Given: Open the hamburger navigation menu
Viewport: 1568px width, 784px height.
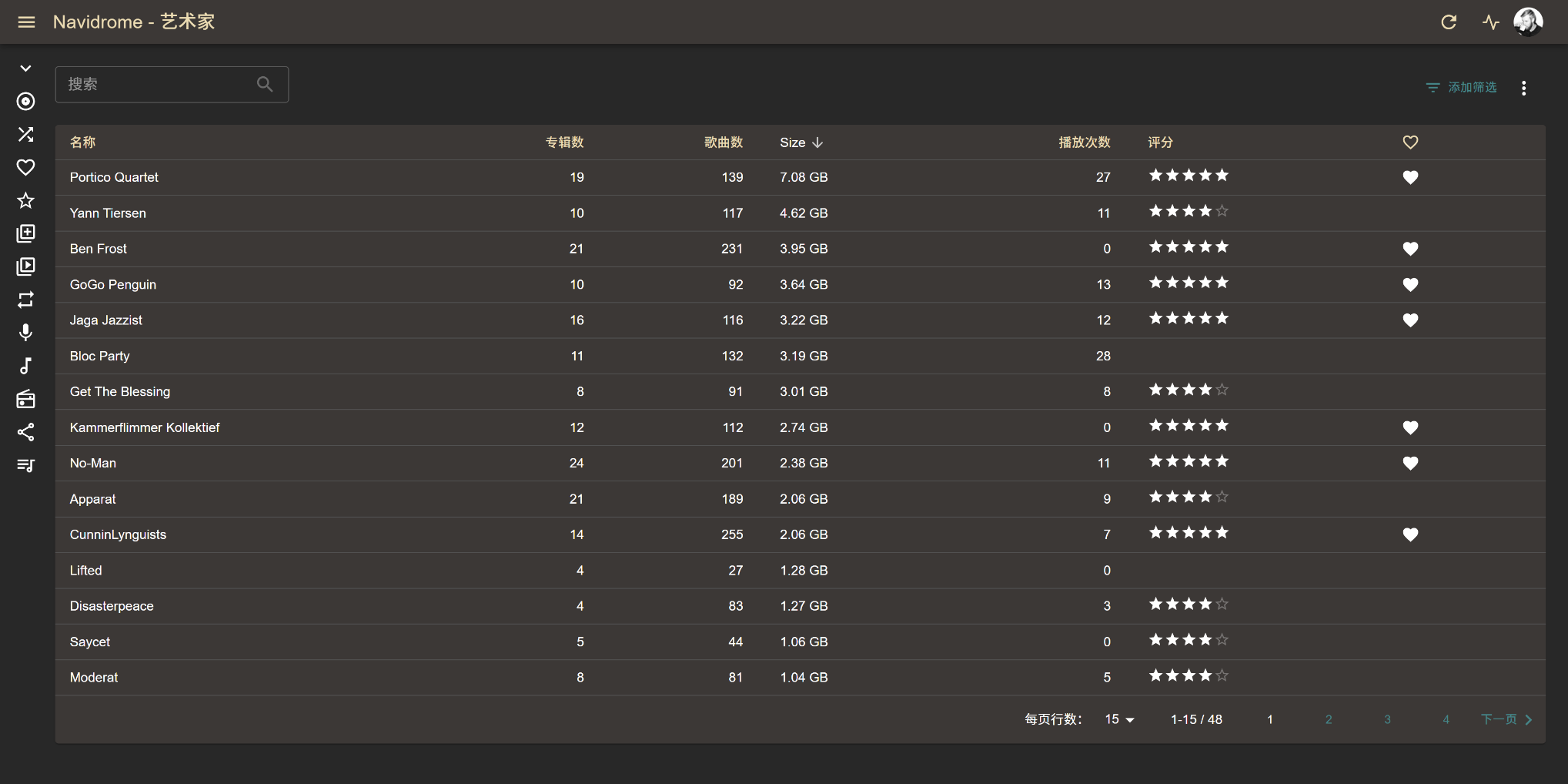Looking at the screenshot, I should click(x=26, y=22).
